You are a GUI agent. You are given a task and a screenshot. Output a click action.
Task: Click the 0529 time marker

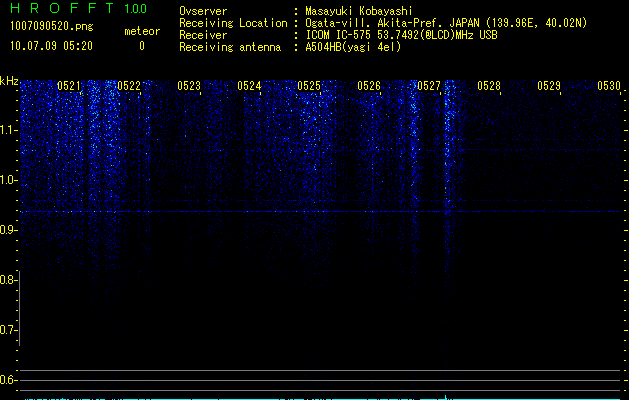click(x=549, y=86)
